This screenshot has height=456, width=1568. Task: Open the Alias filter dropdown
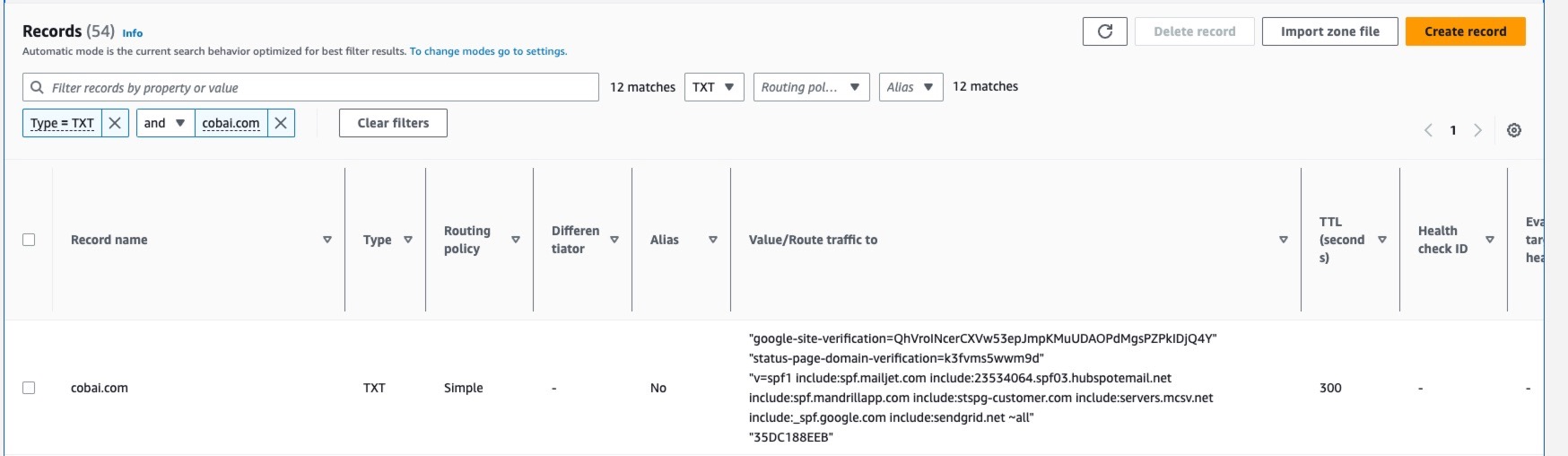click(x=910, y=87)
